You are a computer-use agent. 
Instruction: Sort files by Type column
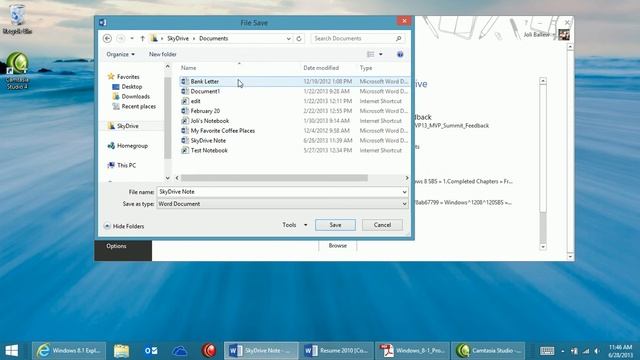point(366,68)
